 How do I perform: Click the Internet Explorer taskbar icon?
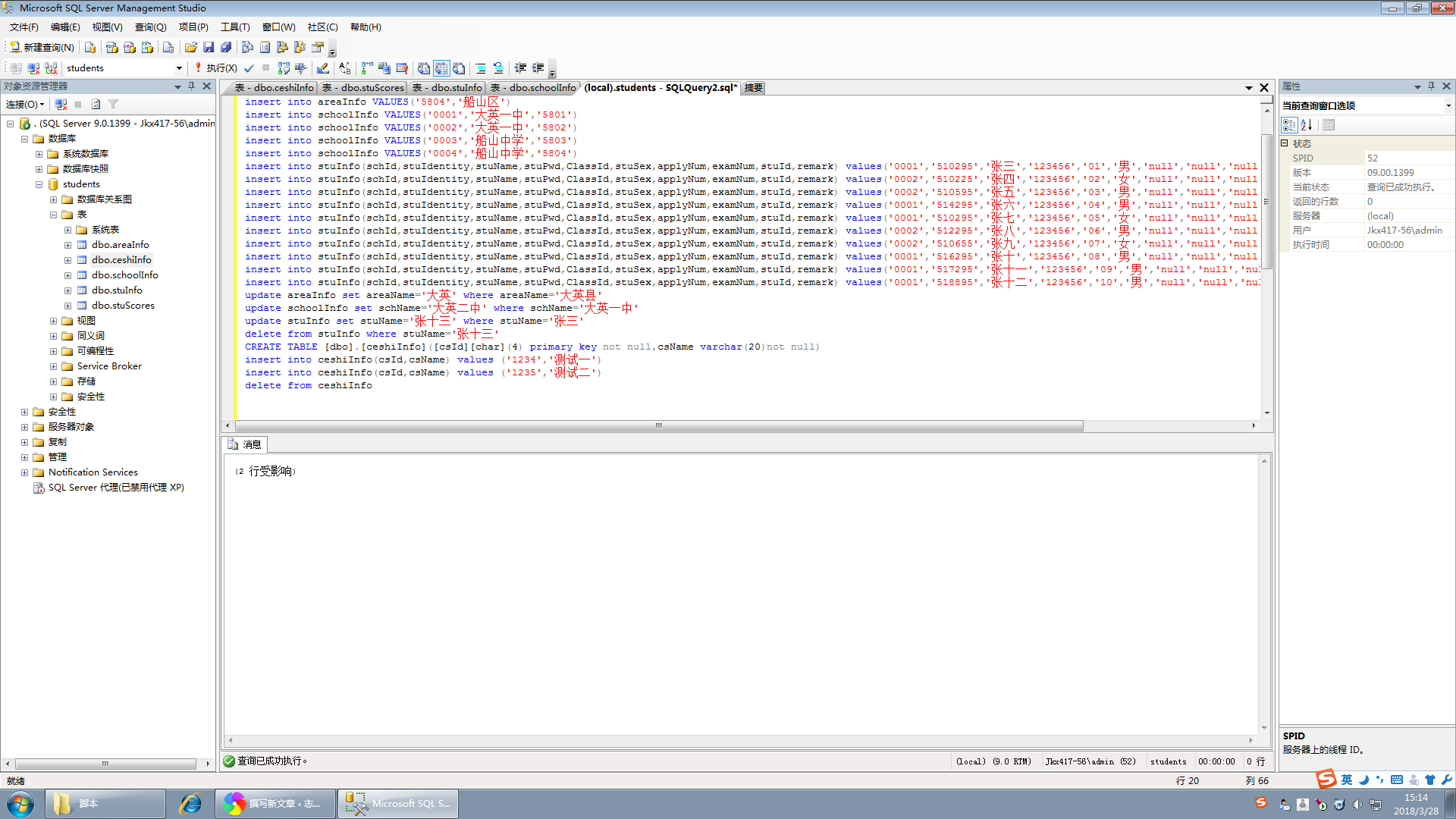pos(190,803)
